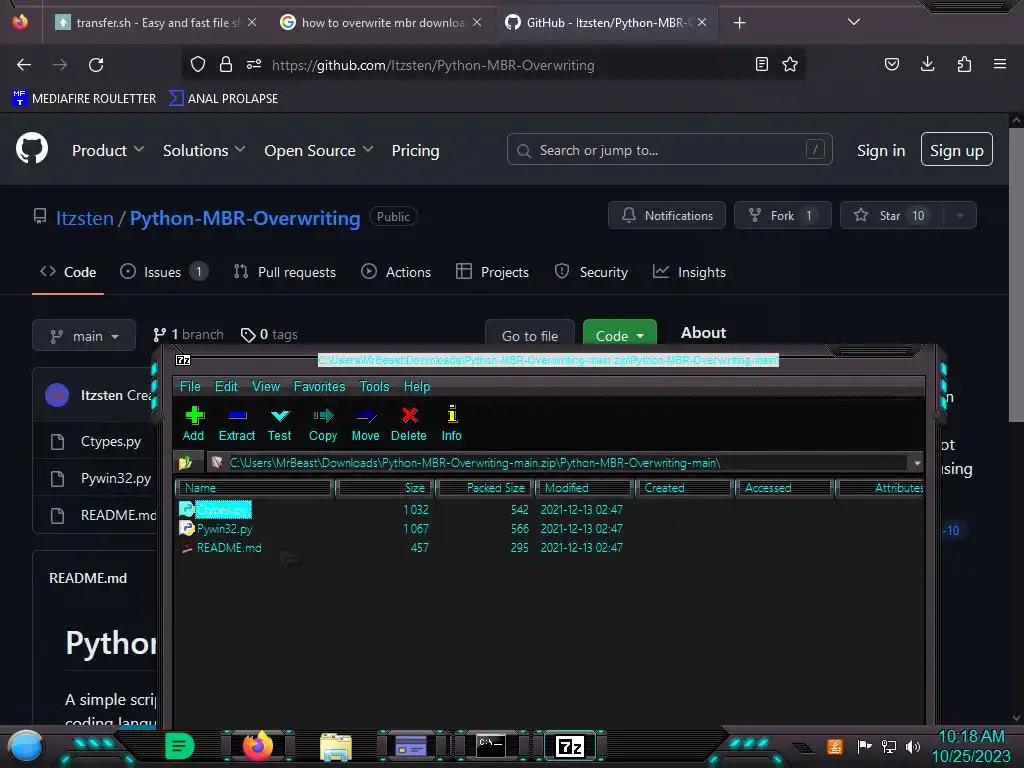Go back in Firefox history

click(24, 65)
